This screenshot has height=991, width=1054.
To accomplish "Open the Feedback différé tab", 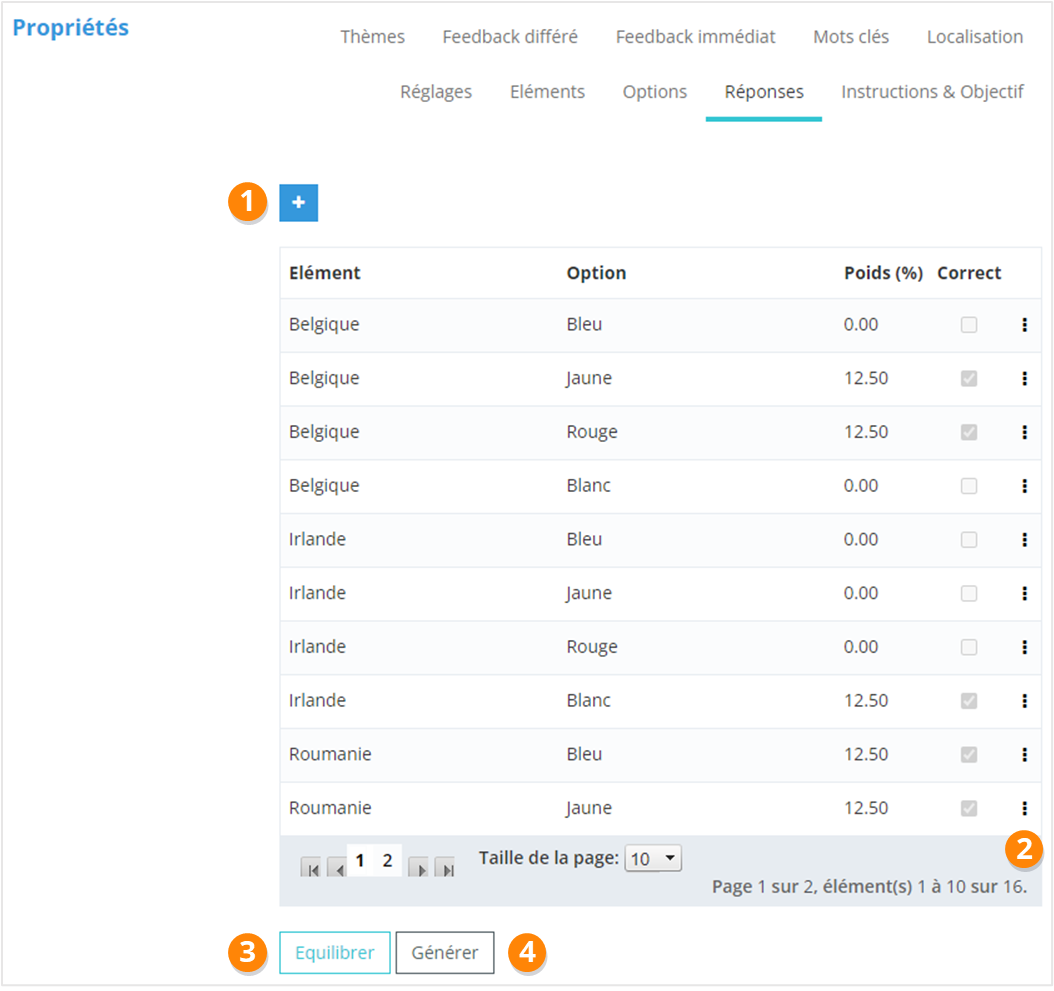I will [x=510, y=37].
